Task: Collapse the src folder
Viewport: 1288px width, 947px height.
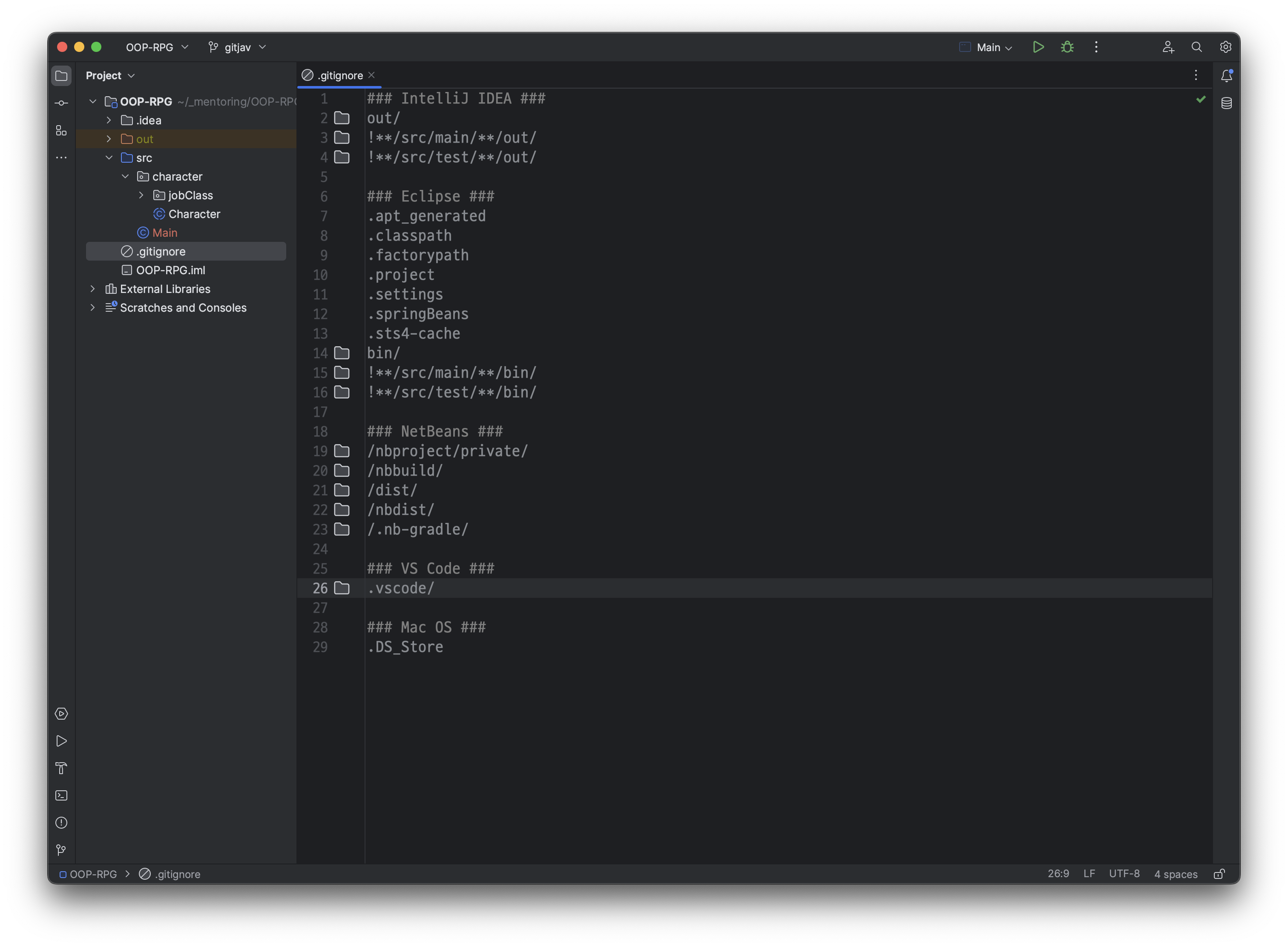Action: 109,158
